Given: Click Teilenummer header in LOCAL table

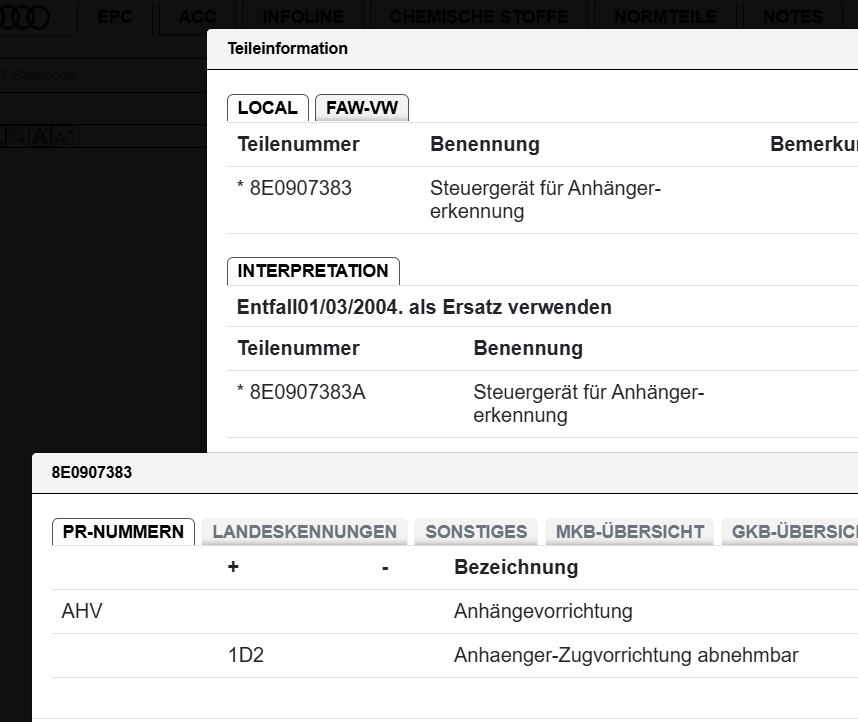Looking at the screenshot, I should click(298, 145).
